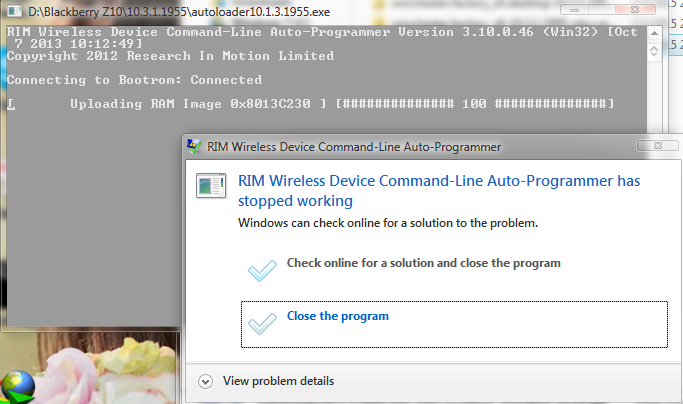Image resolution: width=683 pixels, height=404 pixels.
Task: Click the crashed program icon beside the heading
Action: pos(211,186)
